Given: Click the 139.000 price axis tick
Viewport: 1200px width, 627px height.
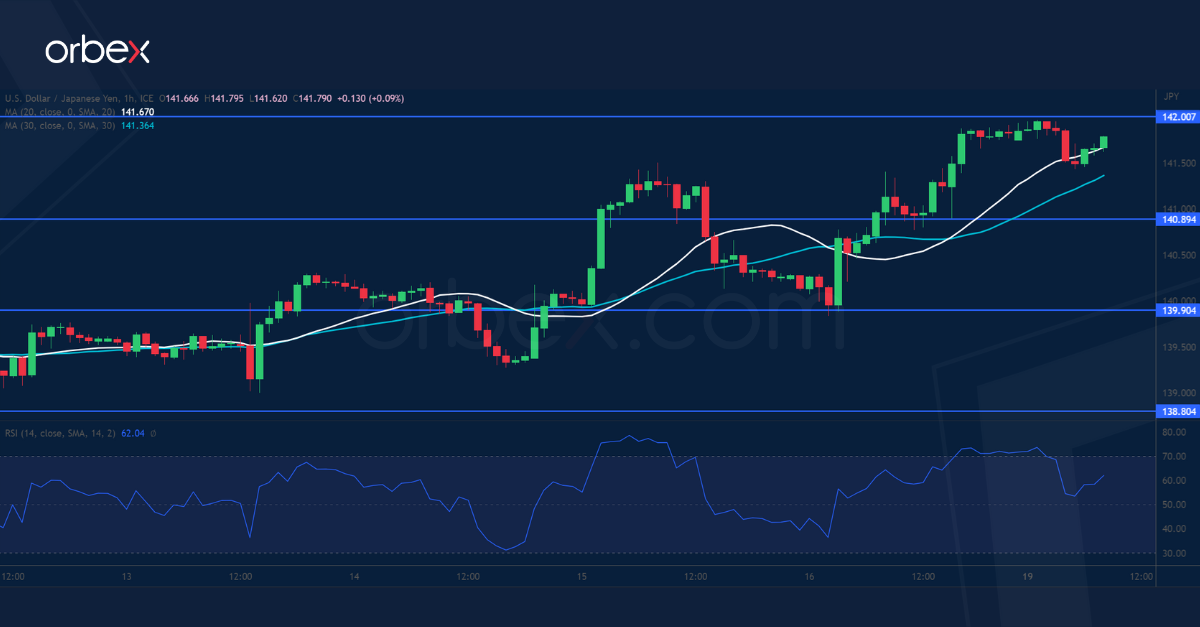Looking at the screenshot, I should 1178,393.
